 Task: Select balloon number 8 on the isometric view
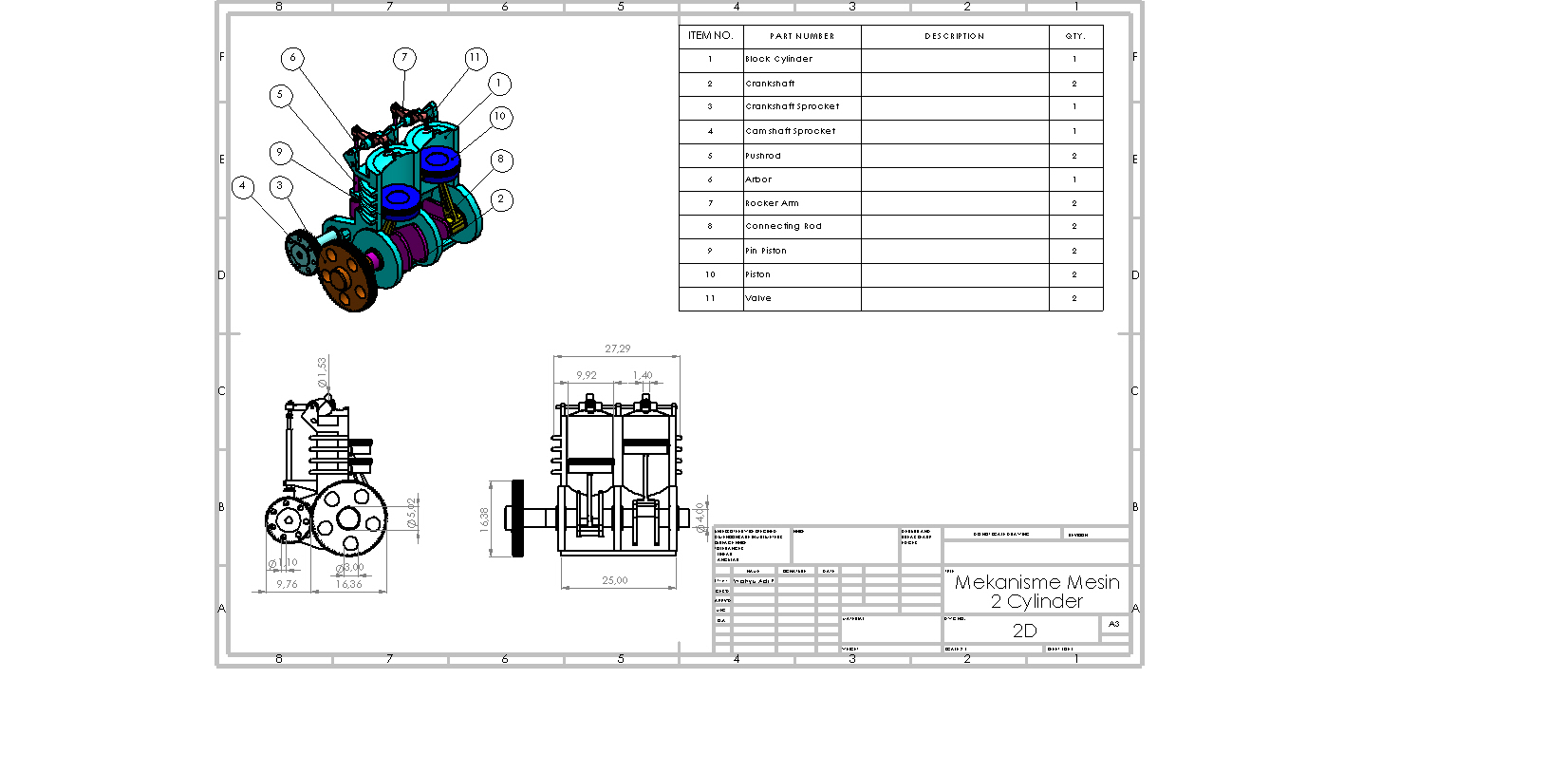point(501,160)
